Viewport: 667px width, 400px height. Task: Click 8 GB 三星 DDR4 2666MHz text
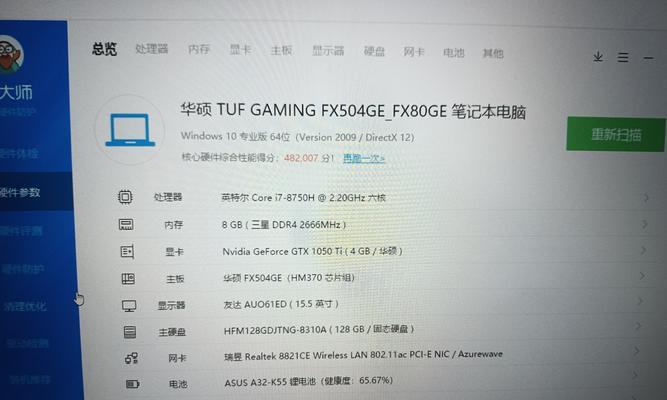[x=284, y=224]
